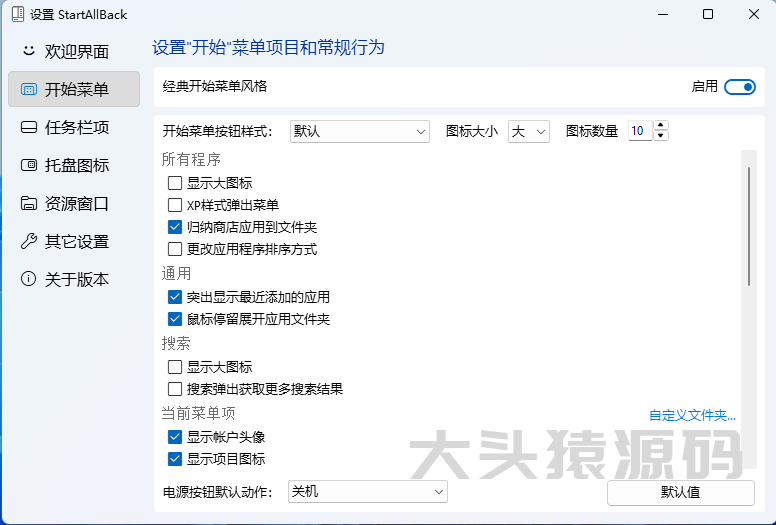Image resolution: width=776 pixels, height=525 pixels.
Task: Uncheck 显示帐户头像 checkbox
Action: coord(175,437)
